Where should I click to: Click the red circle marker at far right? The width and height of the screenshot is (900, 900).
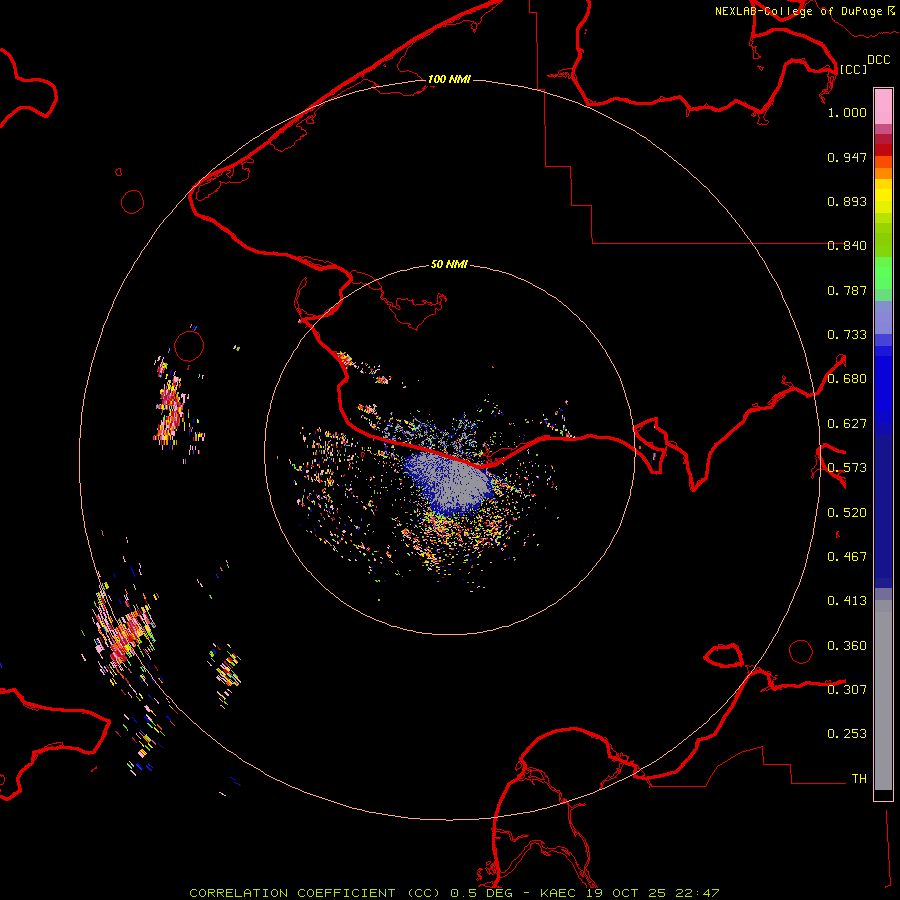pyautogui.click(x=801, y=651)
